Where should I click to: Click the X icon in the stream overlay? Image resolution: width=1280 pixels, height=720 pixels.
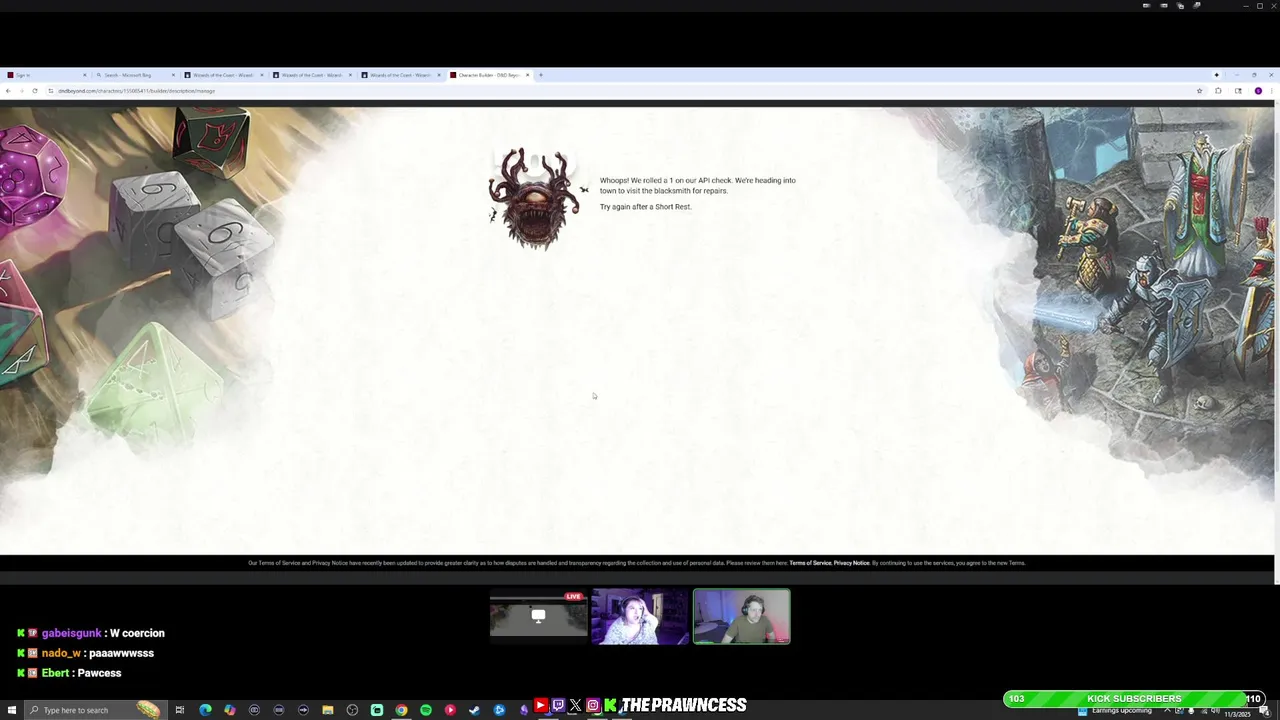[575, 705]
